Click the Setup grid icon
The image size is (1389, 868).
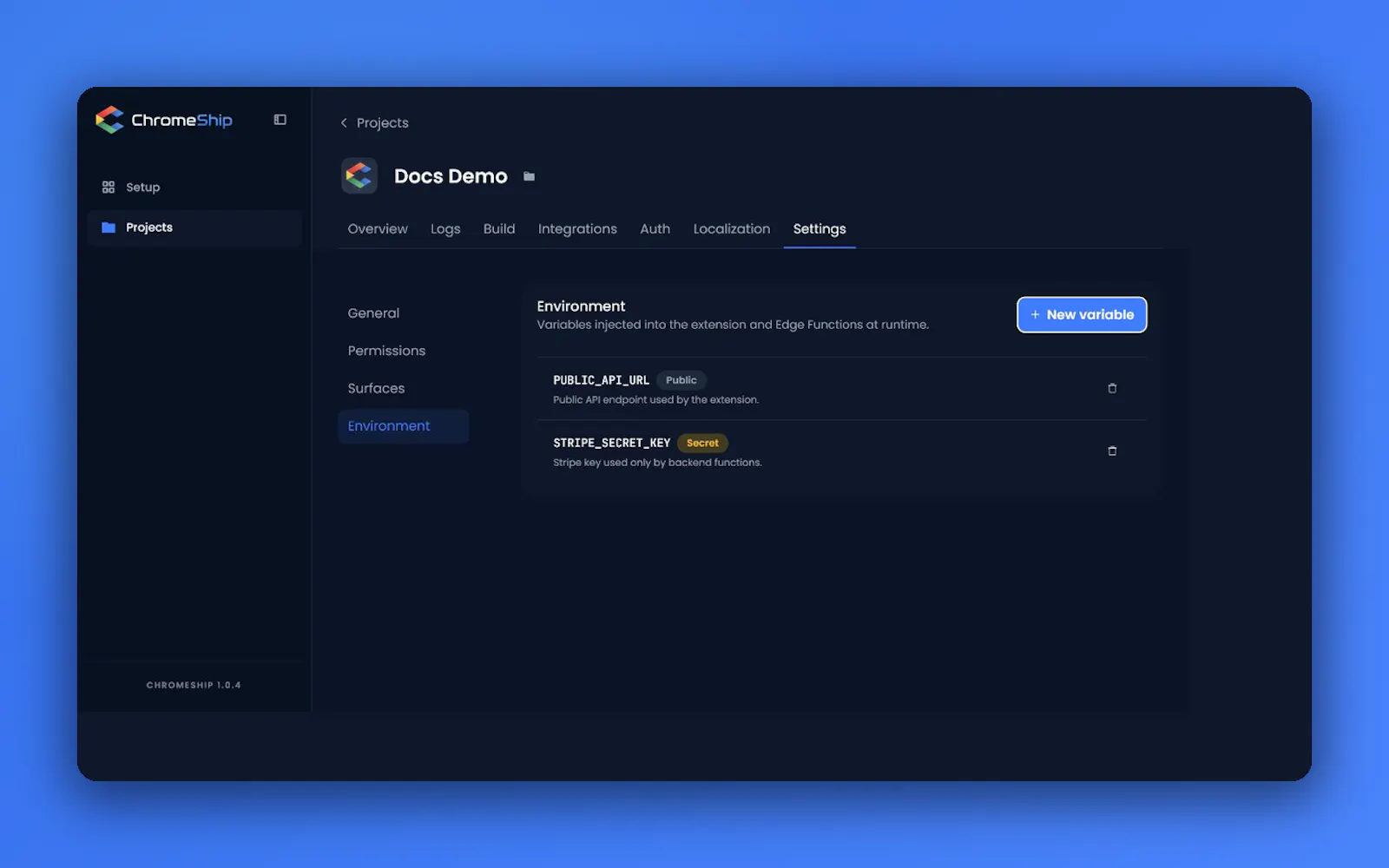109,187
